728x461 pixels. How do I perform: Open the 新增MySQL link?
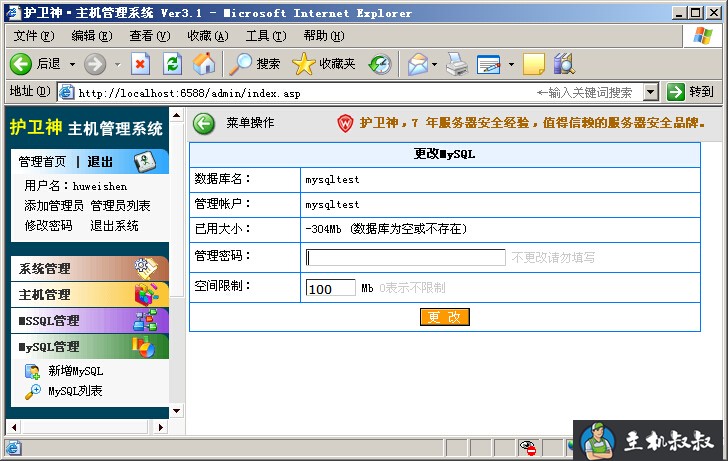click(76, 371)
